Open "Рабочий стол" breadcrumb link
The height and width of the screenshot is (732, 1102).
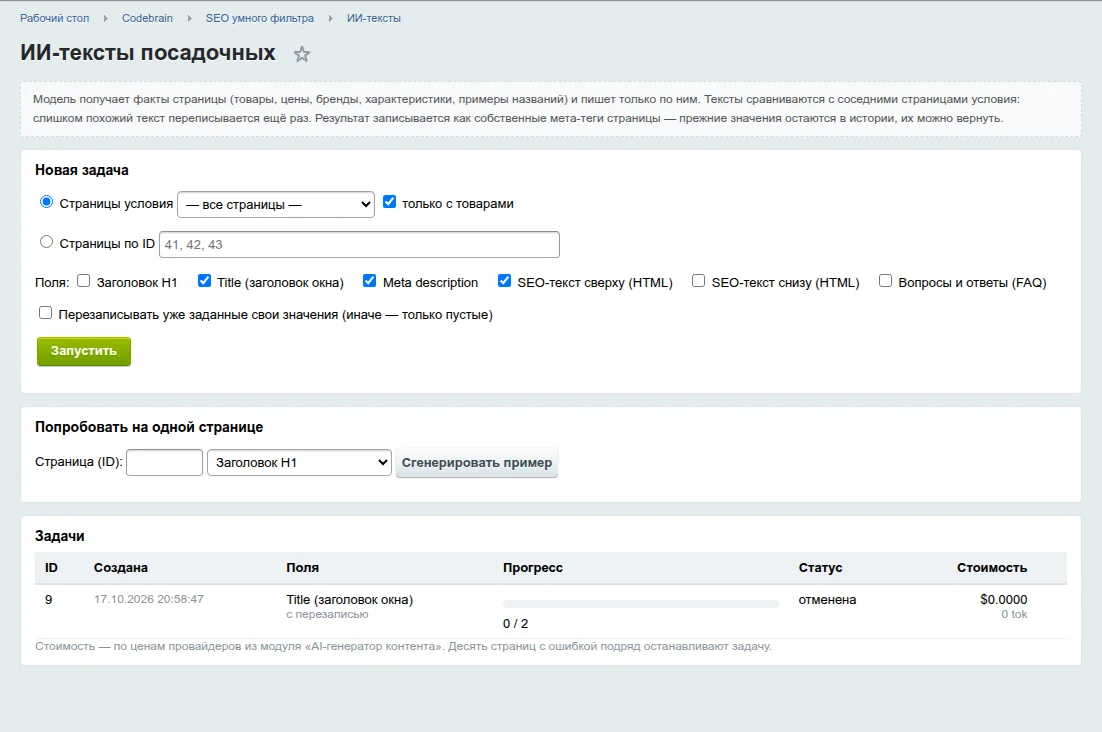(55, 18)
